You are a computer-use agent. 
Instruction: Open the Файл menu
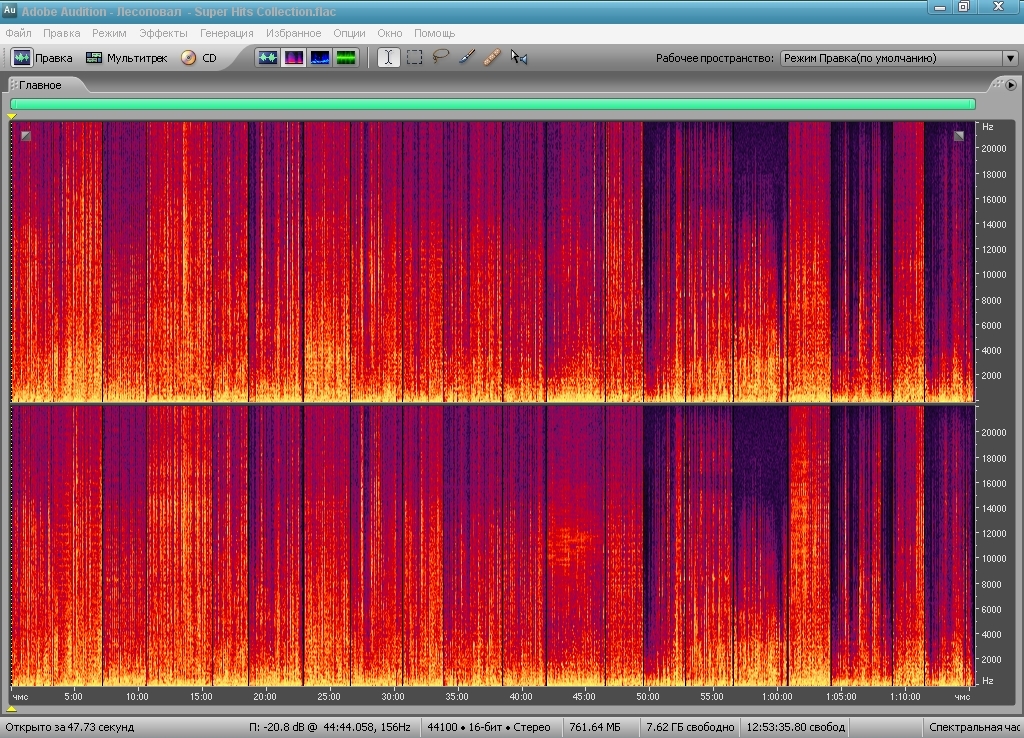[x=18, y=33]
